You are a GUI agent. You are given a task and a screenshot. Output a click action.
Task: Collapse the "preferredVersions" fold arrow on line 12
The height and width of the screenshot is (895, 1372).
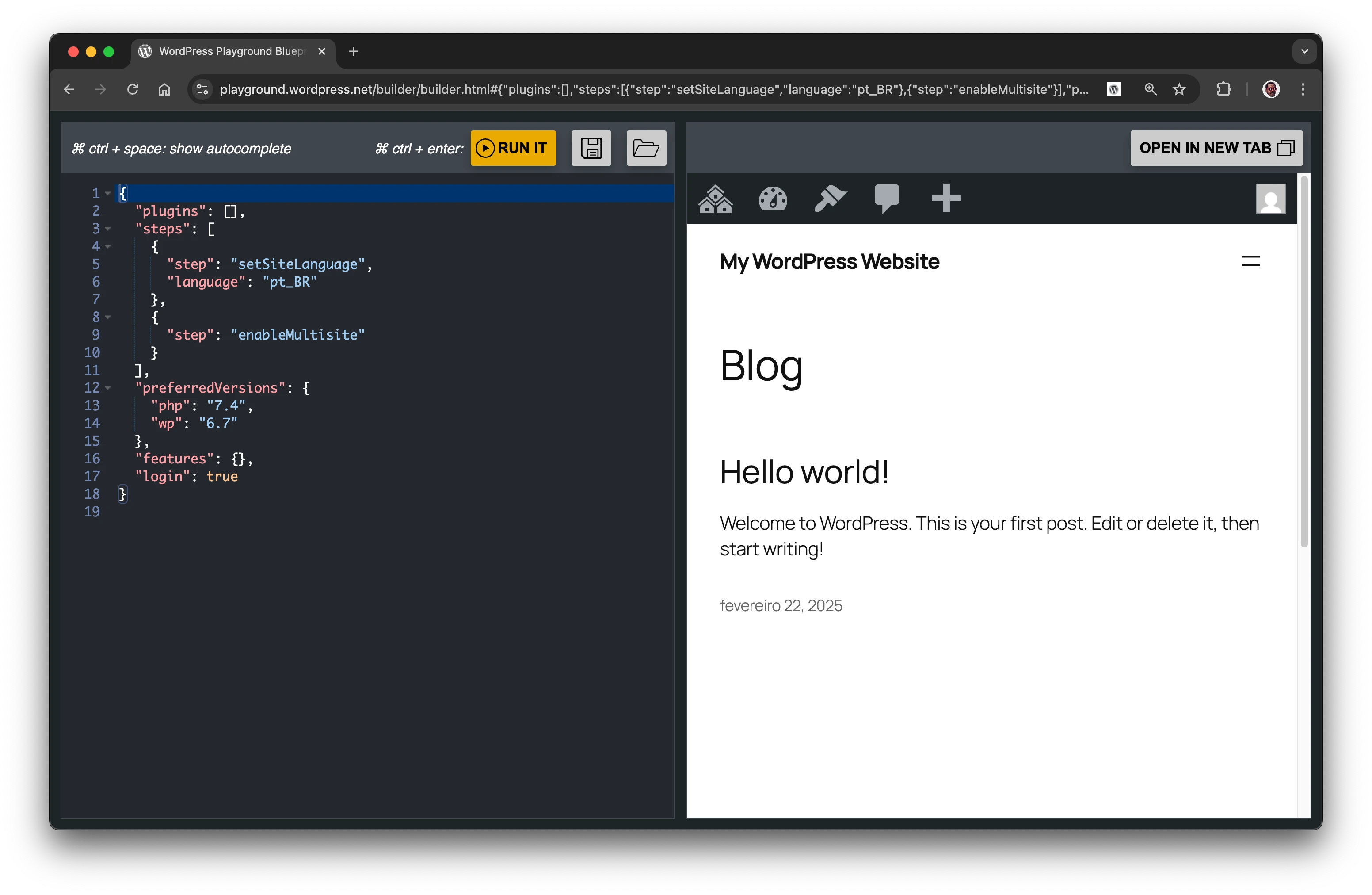(108, 388)
